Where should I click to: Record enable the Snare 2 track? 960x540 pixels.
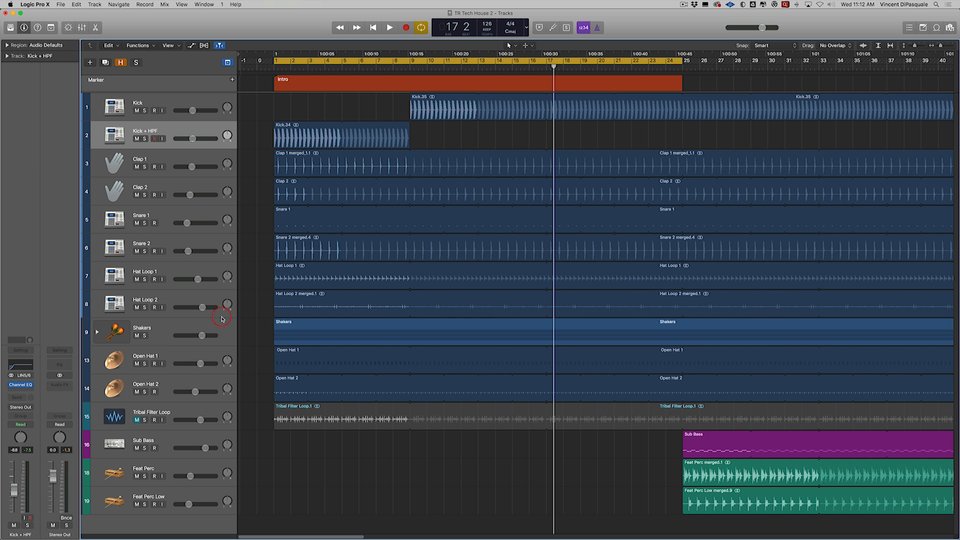click(x=154, y=251)
